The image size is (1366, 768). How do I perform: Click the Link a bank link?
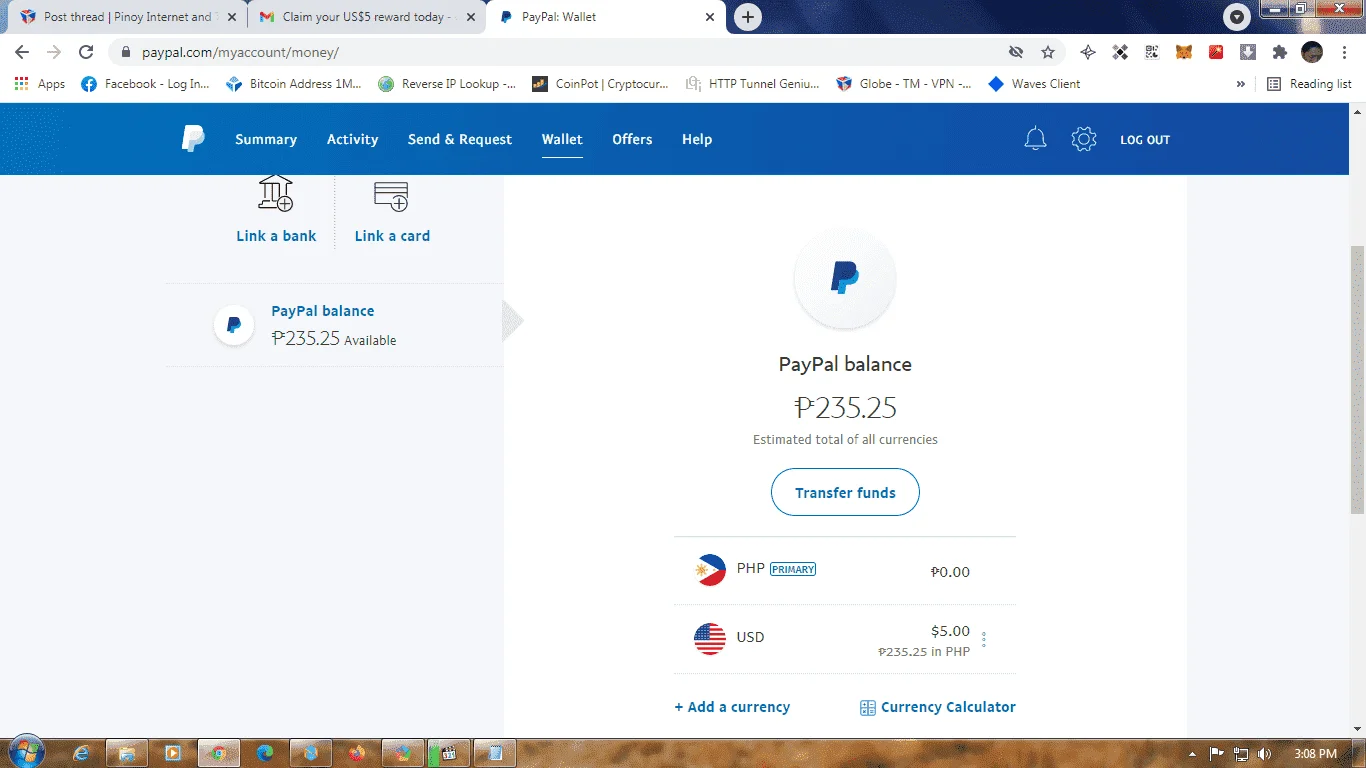pos(276,236)
